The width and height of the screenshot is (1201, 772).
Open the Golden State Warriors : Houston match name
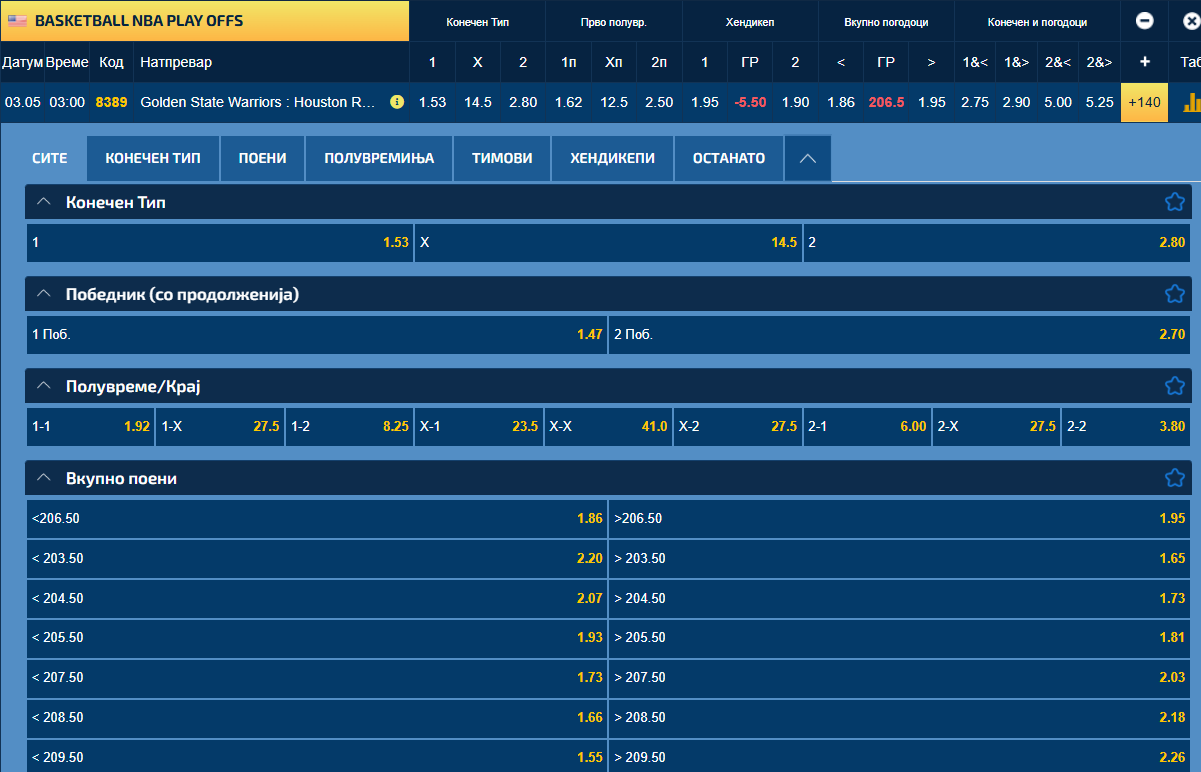[258, 102]
